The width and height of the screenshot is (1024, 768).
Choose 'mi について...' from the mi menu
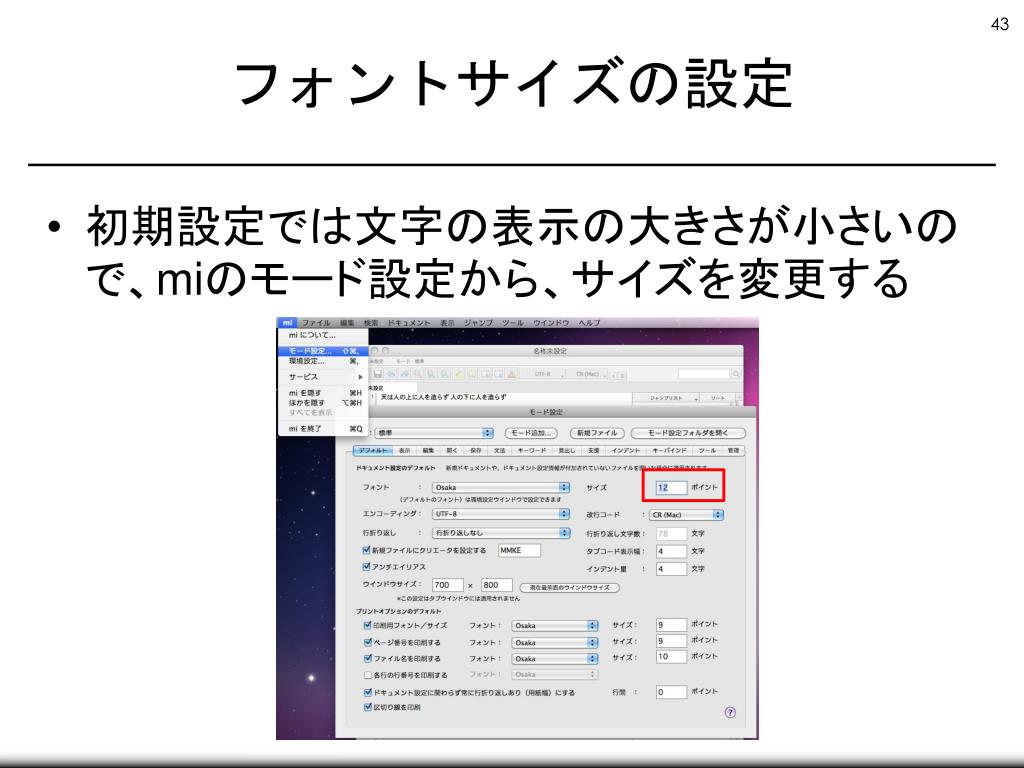(x=323, y=335)
